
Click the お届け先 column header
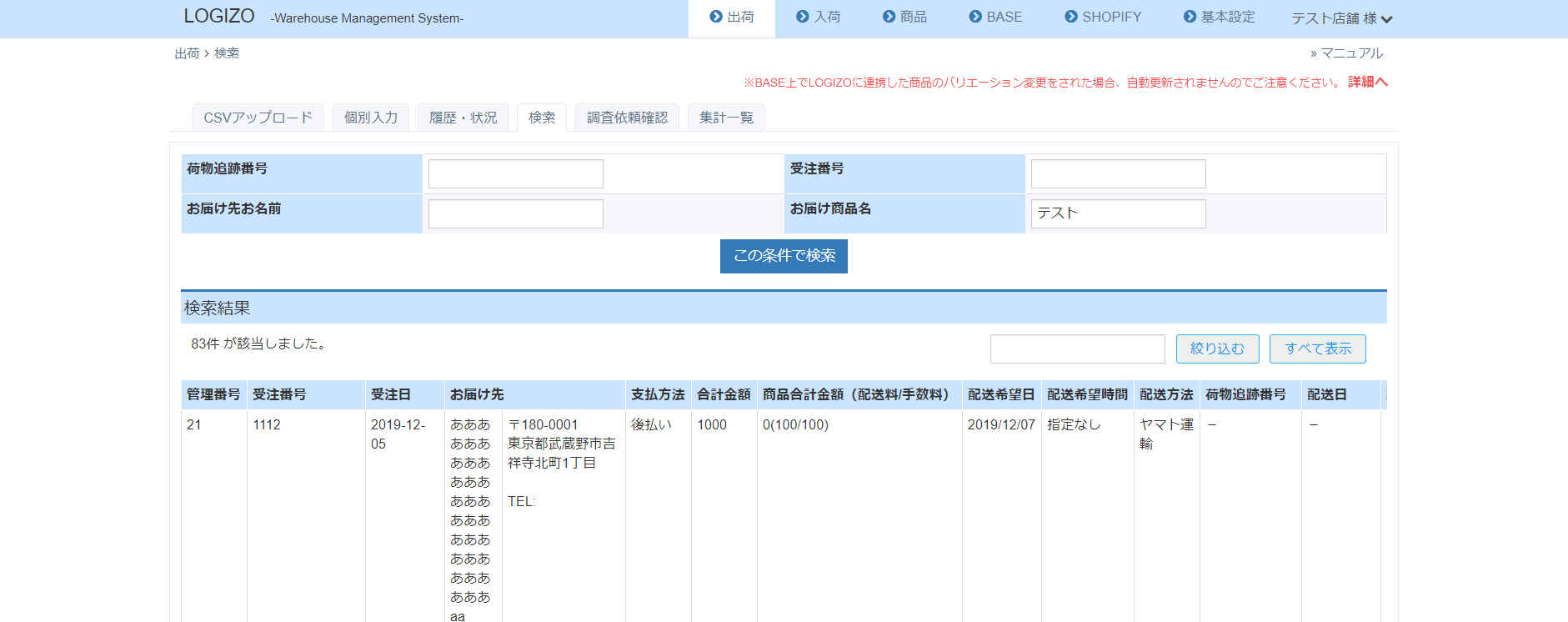coord(535,394)
